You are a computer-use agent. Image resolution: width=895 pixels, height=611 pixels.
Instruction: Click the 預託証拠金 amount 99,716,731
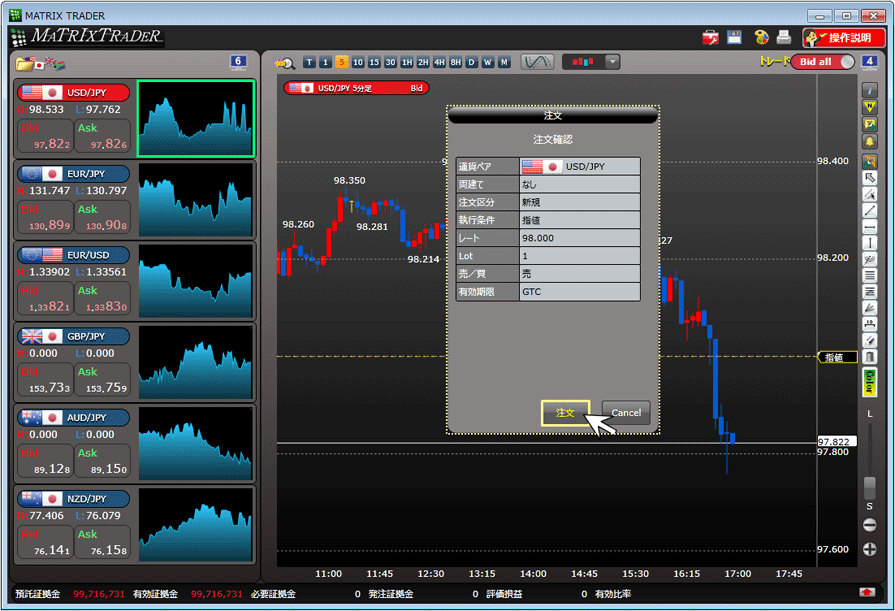click(x=99, y=594)
